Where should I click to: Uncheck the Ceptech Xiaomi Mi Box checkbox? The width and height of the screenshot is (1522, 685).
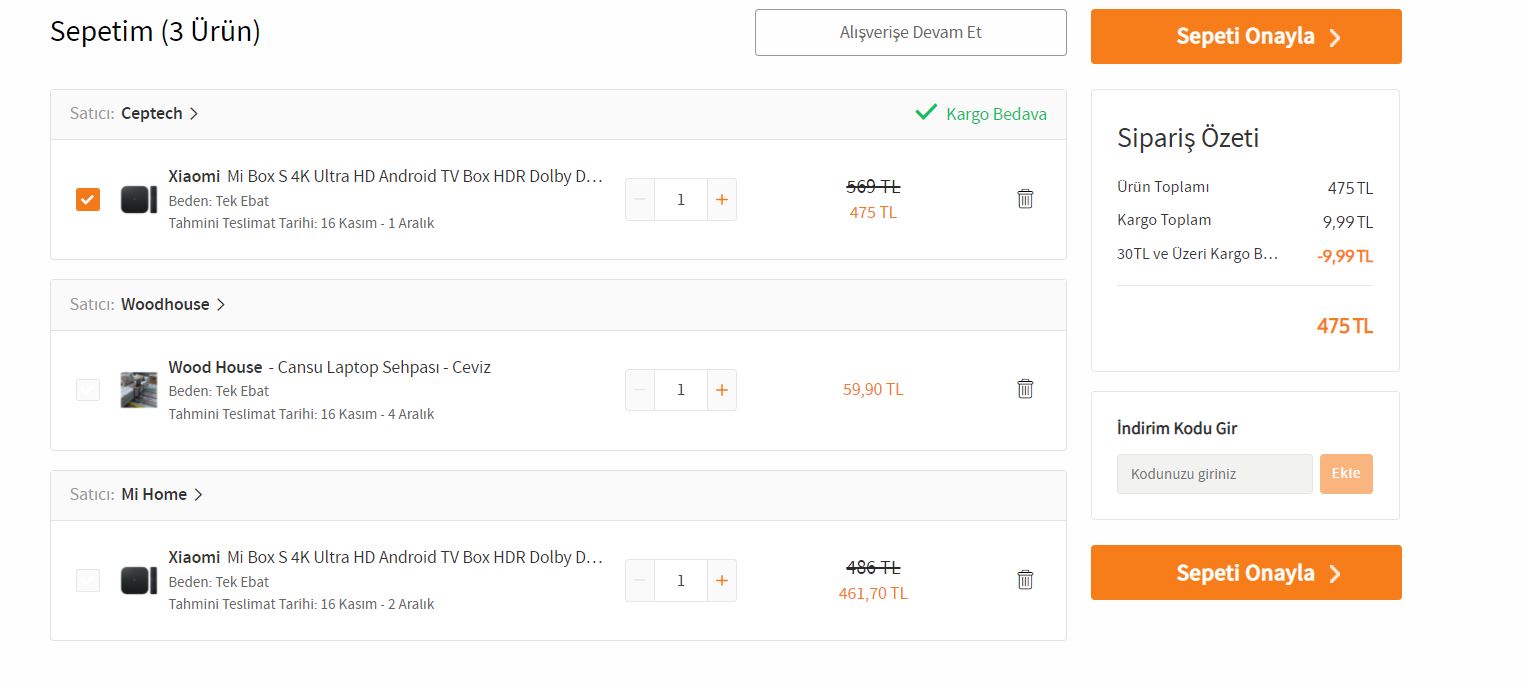[x=88, y=199]
